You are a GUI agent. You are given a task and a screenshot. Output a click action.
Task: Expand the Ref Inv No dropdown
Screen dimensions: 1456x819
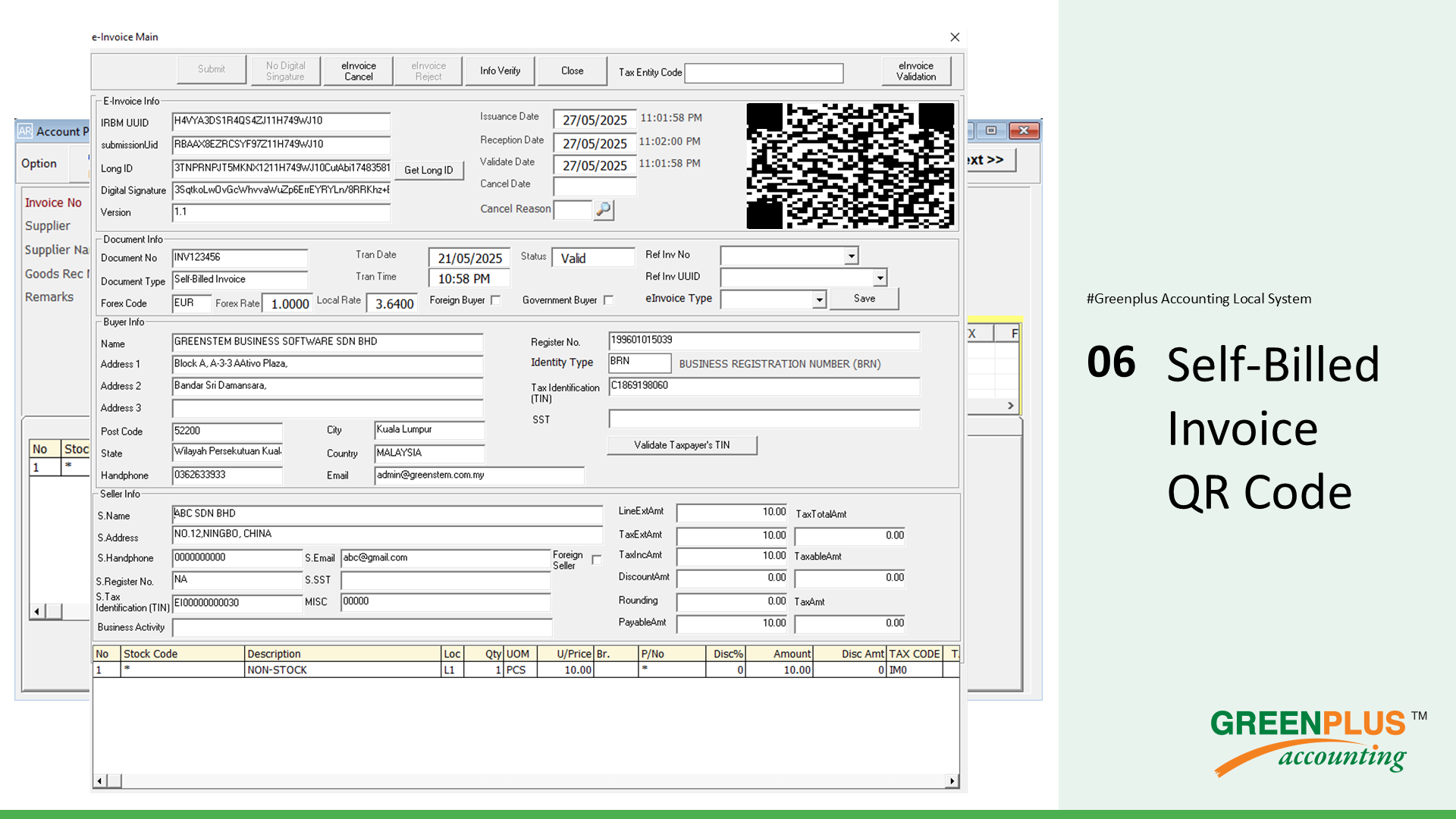pyautogui.click(x=852, y=256)
